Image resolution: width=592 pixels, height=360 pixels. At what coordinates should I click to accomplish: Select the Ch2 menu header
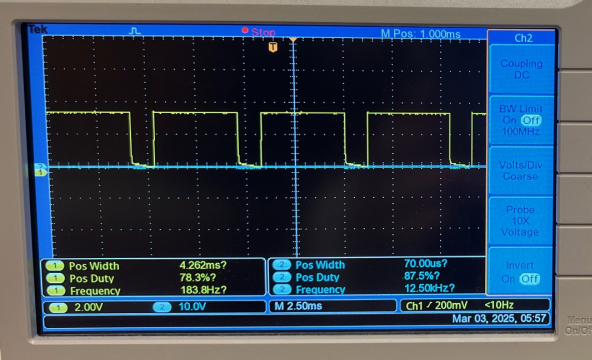click(x=523, y=38)
